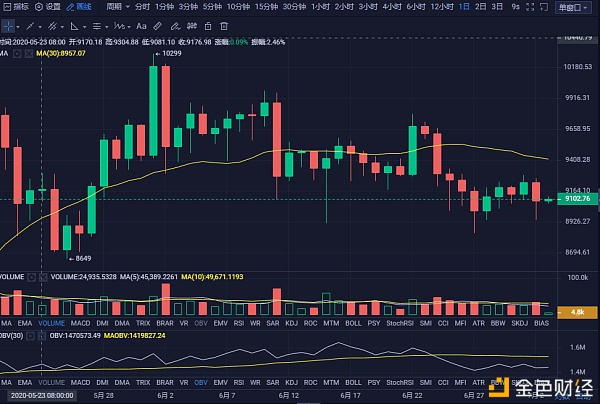Expand triangle shape tool options arrow
Image resolution: width=600 pixels, height=404 pixels.
(x=85, y=27)
